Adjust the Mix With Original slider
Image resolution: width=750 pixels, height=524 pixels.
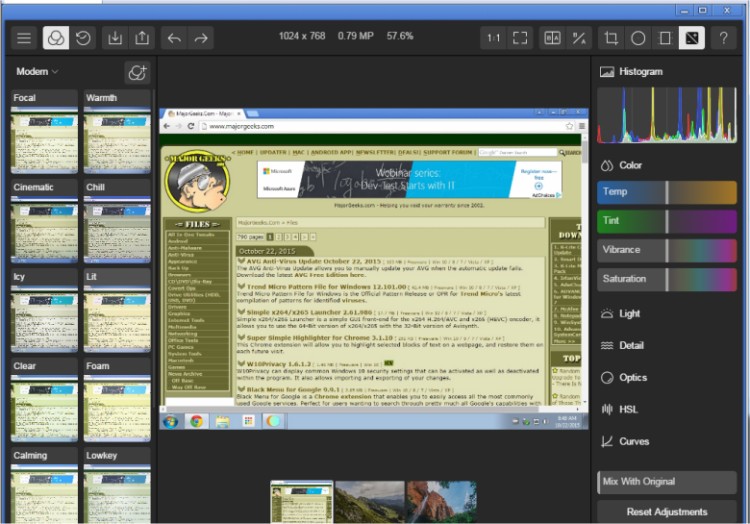pyautogui.click(x=667, y=482)
